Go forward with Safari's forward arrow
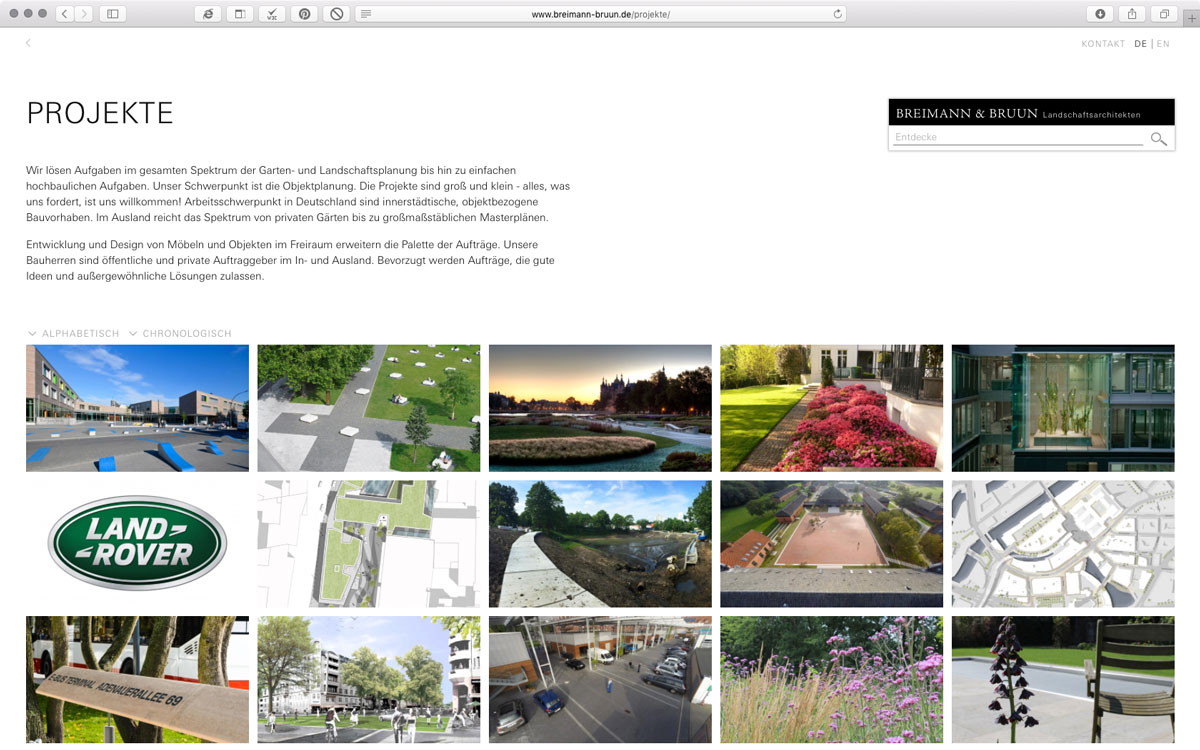The height and width of the screenshot is (750, 1200). [84, 14]
